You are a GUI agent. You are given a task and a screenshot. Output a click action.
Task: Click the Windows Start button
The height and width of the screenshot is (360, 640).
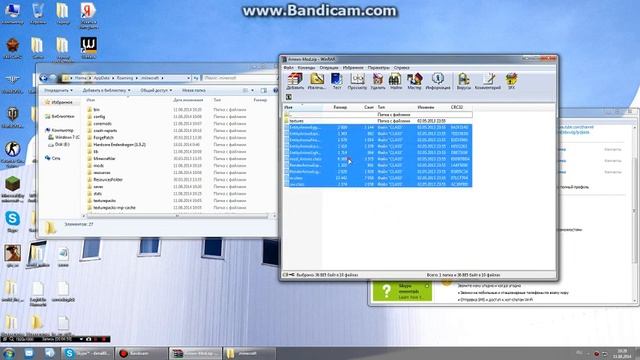tap(9, 353)
